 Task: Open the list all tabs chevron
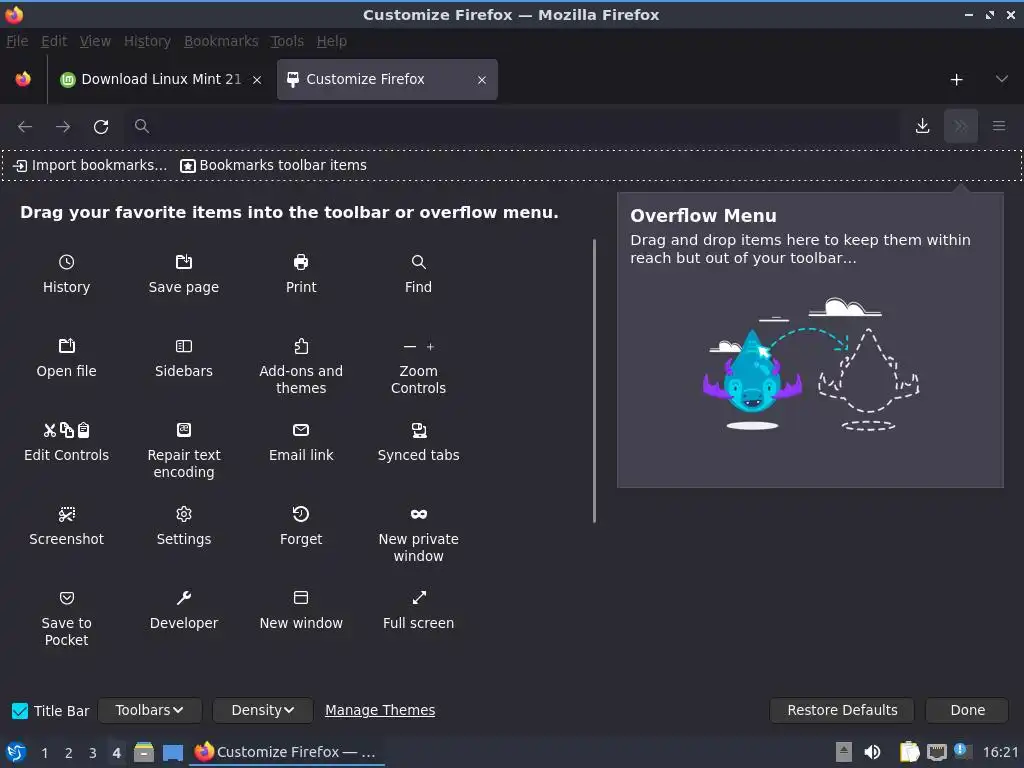(x=1001, y=79)
